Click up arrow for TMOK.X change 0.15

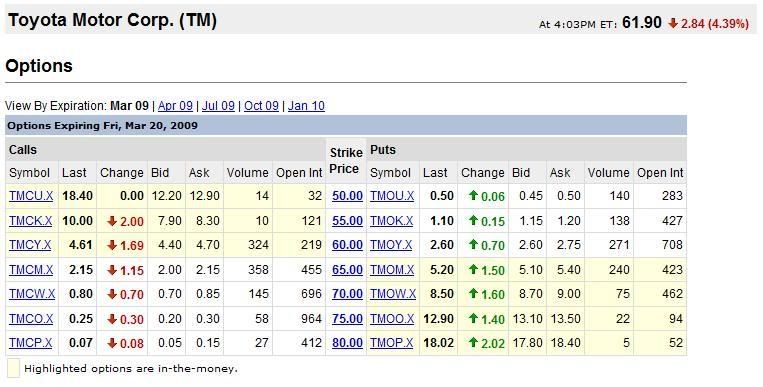coord(473,220)
